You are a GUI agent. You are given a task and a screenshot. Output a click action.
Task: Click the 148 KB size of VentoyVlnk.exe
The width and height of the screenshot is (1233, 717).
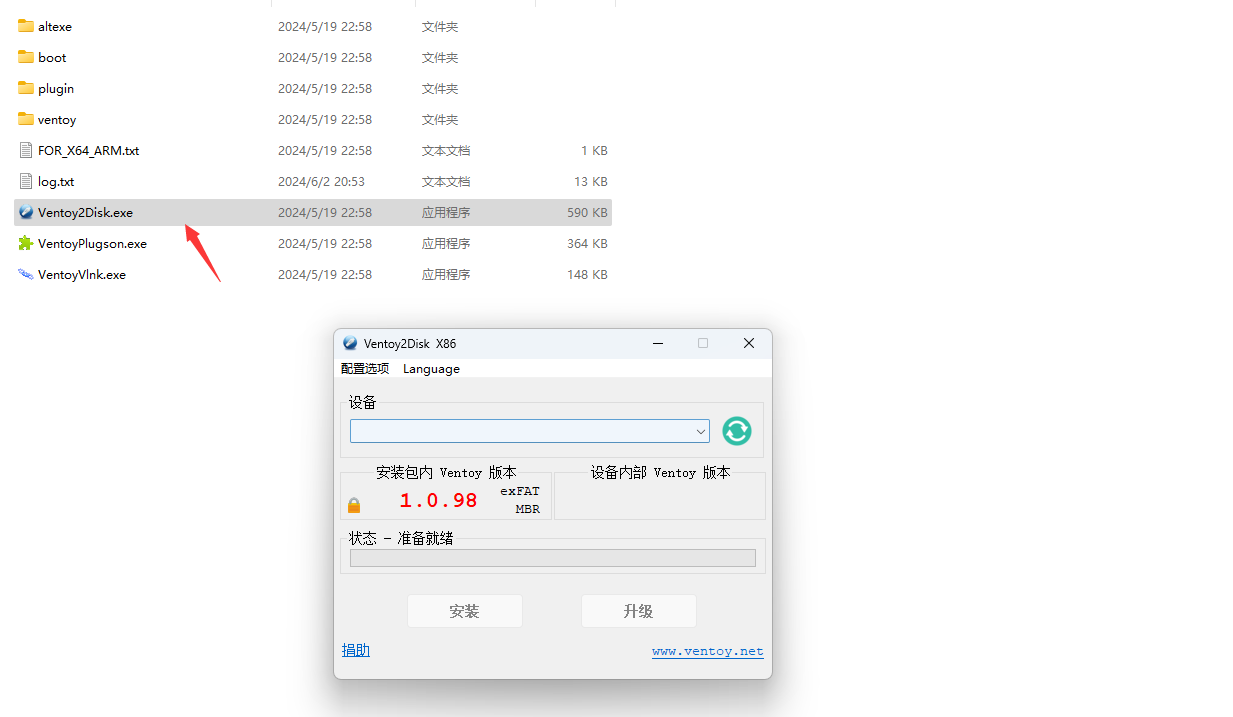click(x=587, y=274)
